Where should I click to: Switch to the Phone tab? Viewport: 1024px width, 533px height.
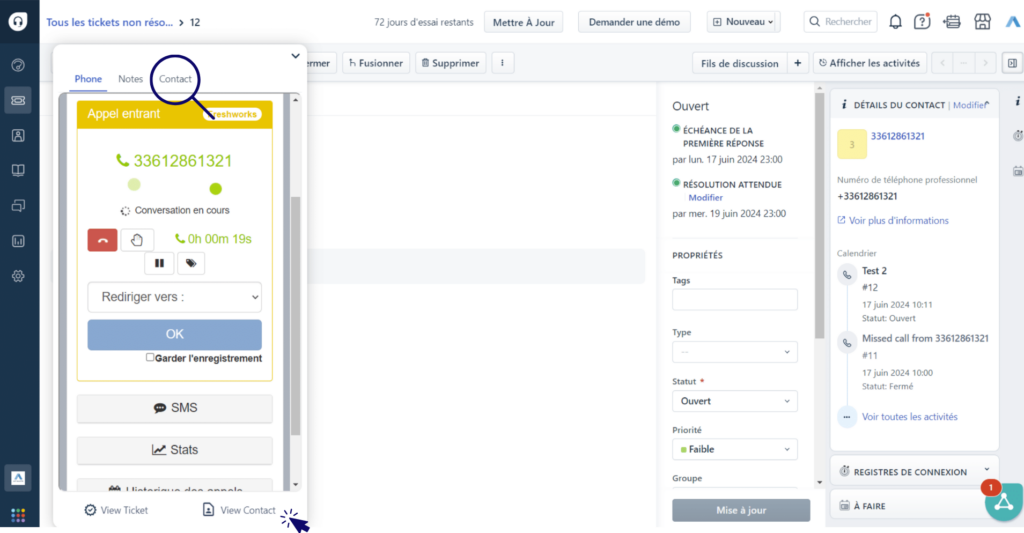(88, 78)
